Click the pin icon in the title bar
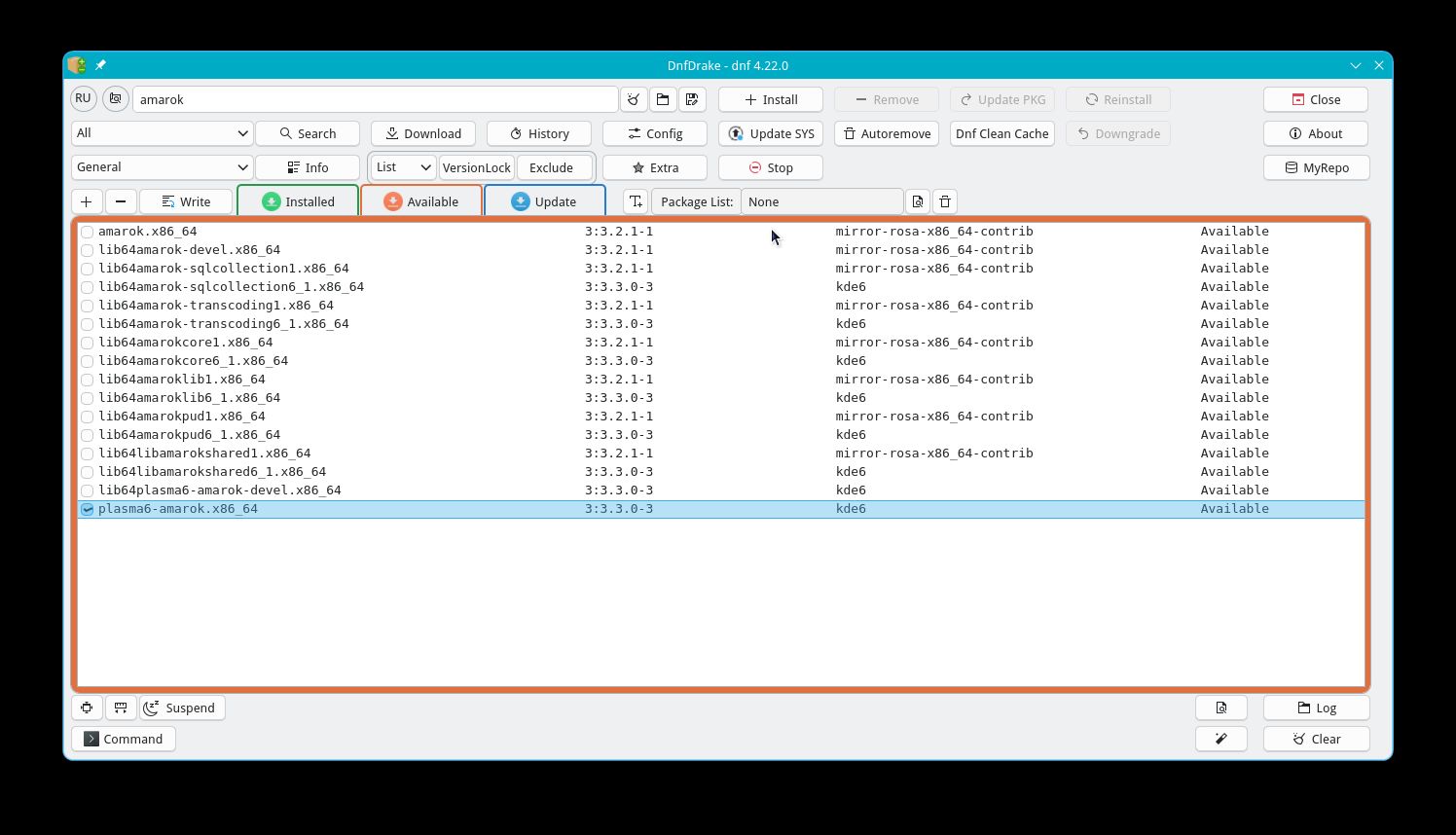Viewport: 1456px width, 835px height. coord(100,65)
